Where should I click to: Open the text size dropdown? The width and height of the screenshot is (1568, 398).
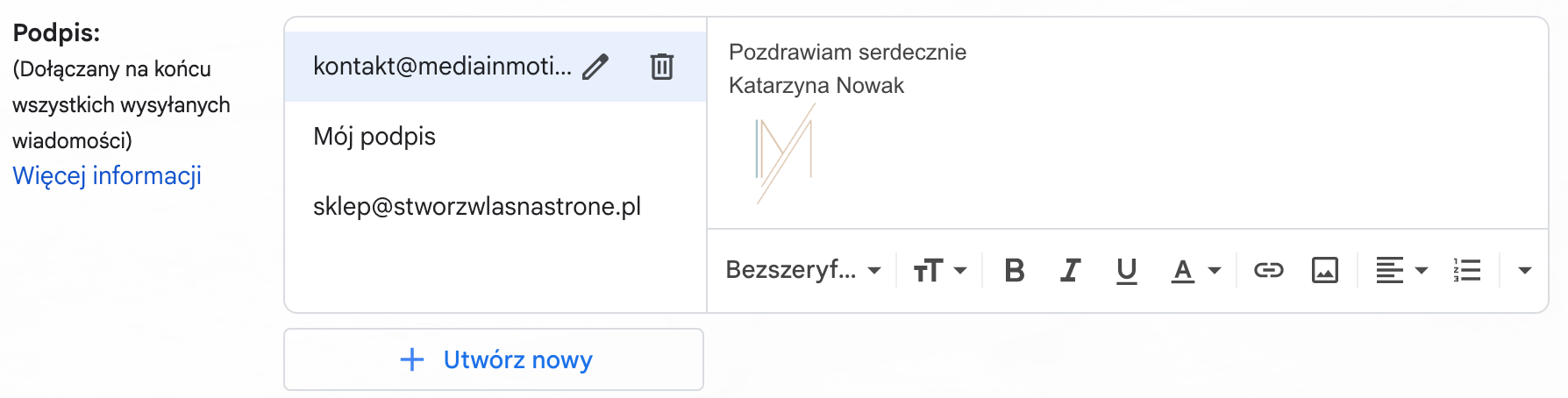click(940, 271)
